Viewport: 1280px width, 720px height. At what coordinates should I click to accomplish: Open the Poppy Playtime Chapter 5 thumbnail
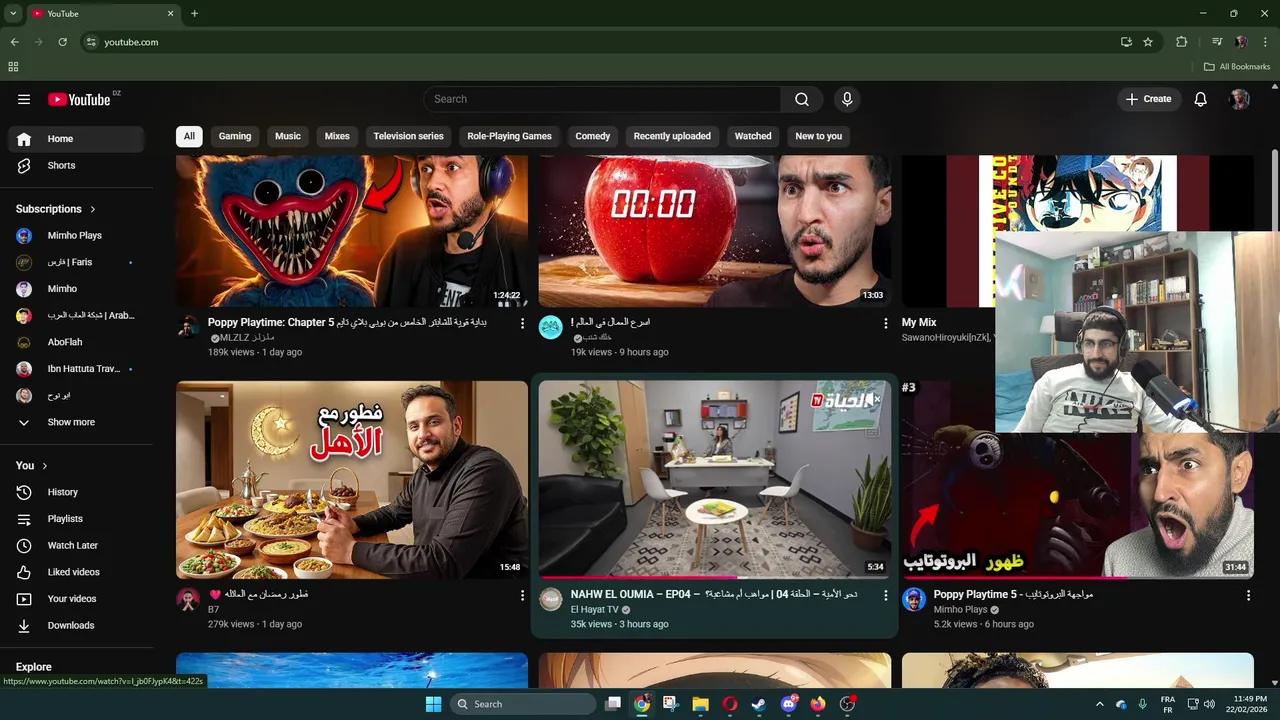pos(352,231)
